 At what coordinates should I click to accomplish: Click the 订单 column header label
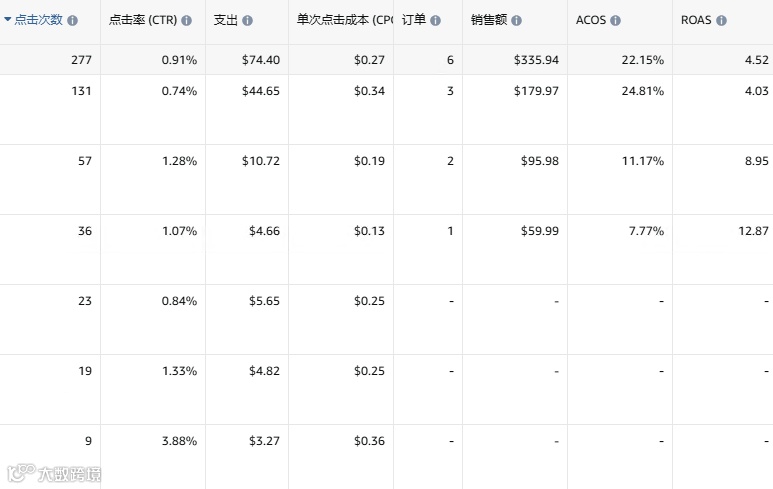413,20
